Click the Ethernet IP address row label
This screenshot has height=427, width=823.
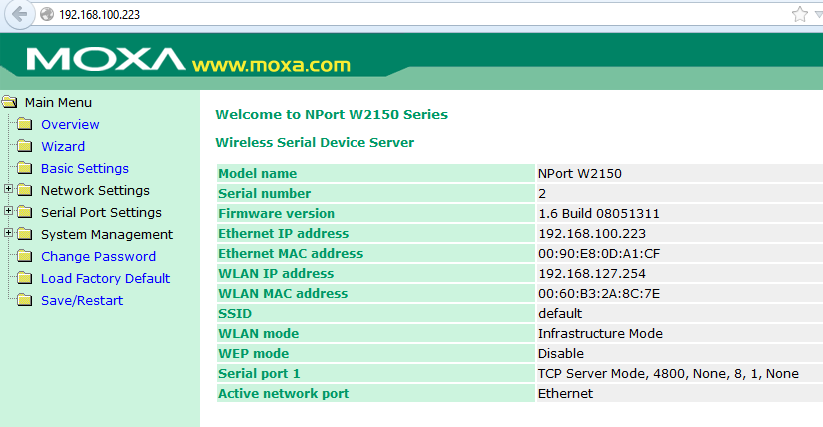[284, 233]
